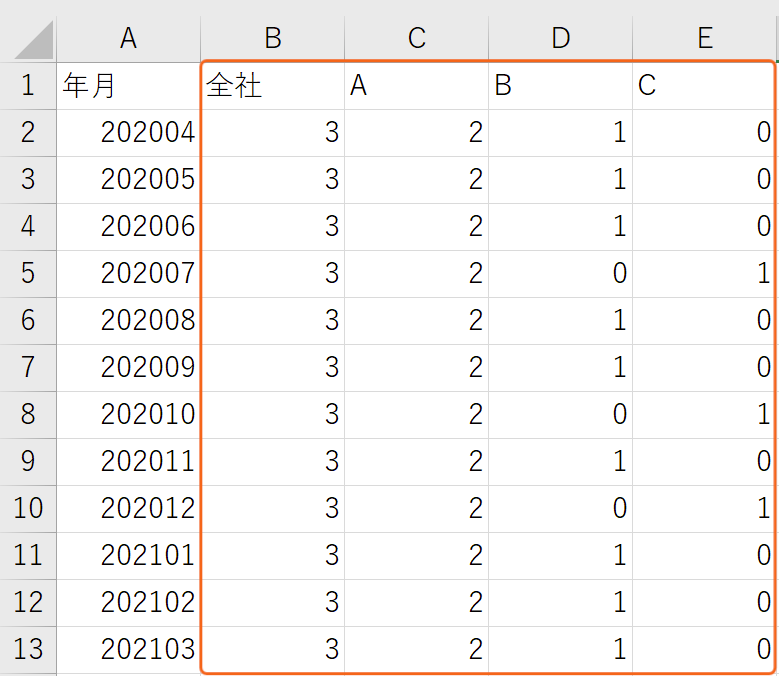Click the 年月 header cell
This screenshot has width=779, height=676.
[129, 85]
